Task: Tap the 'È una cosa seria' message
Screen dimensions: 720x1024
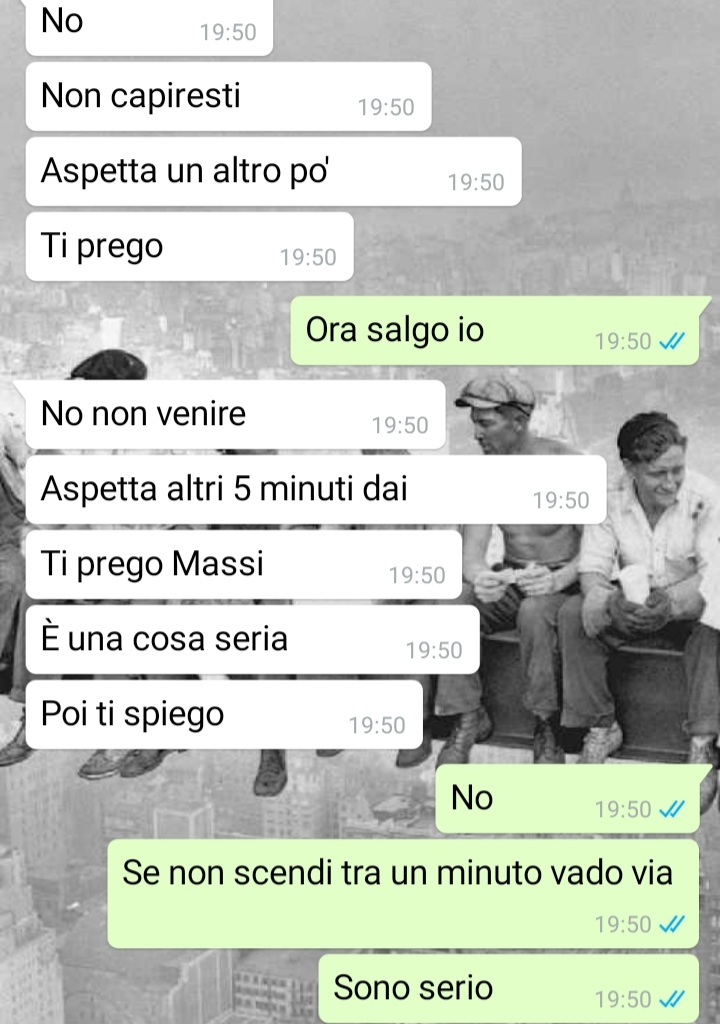Action: click(252, 640)
